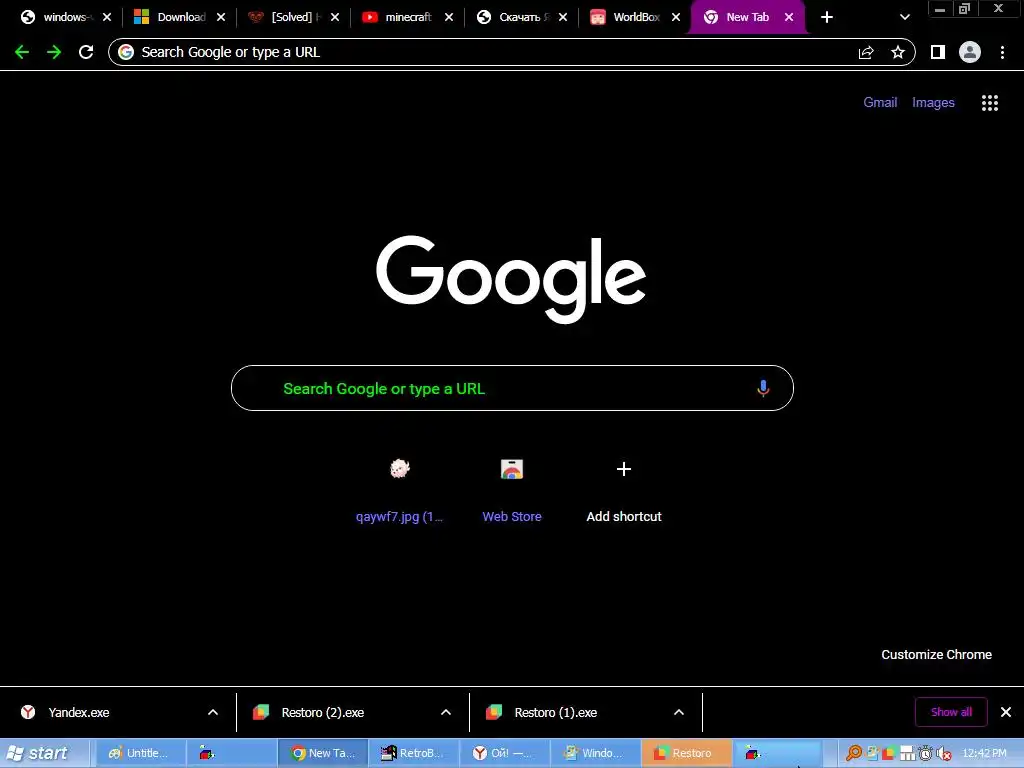Click the magnifier tray icon
Screen dimensions: 1024x768
click(x=854, y=753)
